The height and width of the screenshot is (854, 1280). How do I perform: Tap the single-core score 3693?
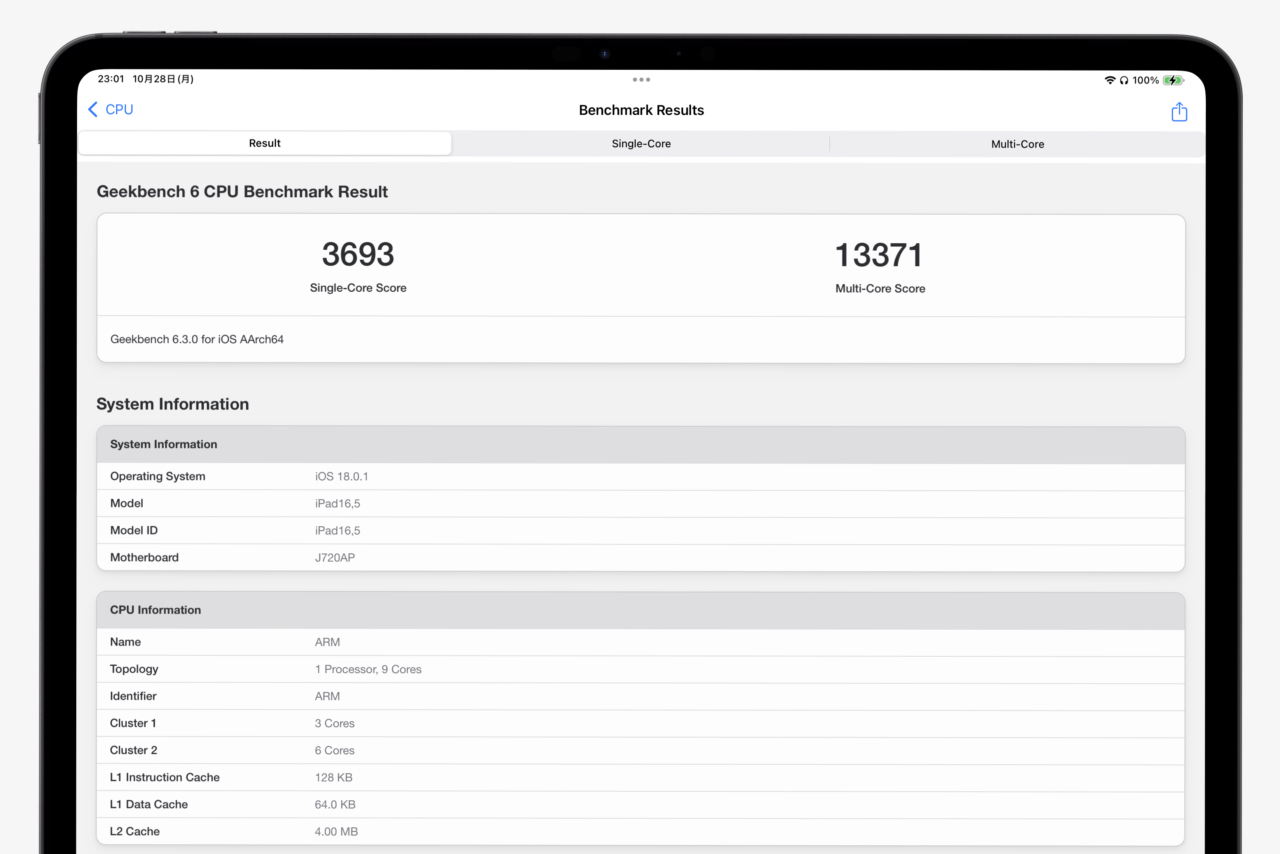click(358, 254)
